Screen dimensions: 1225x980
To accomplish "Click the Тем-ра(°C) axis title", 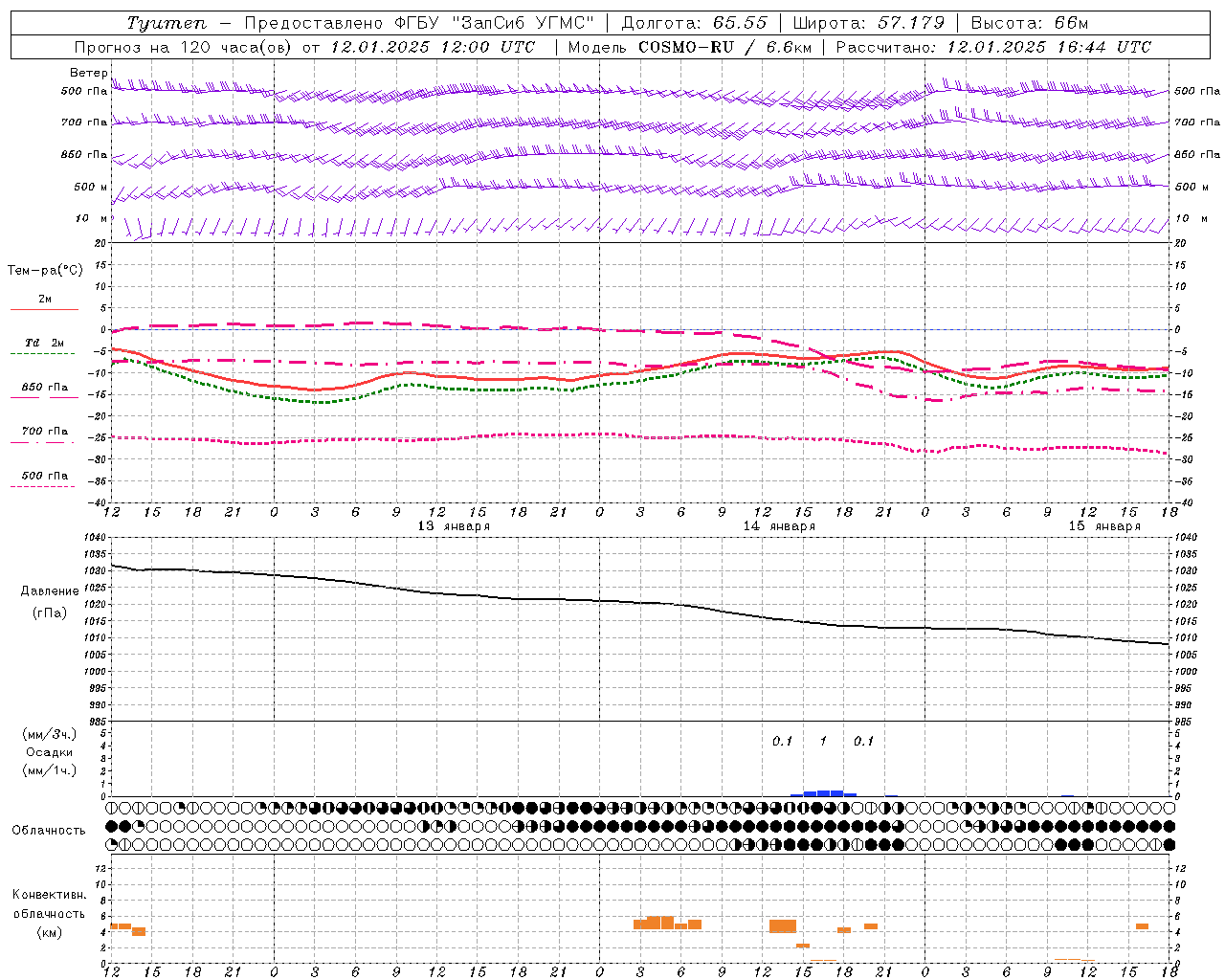I will [x=45, y=271].
